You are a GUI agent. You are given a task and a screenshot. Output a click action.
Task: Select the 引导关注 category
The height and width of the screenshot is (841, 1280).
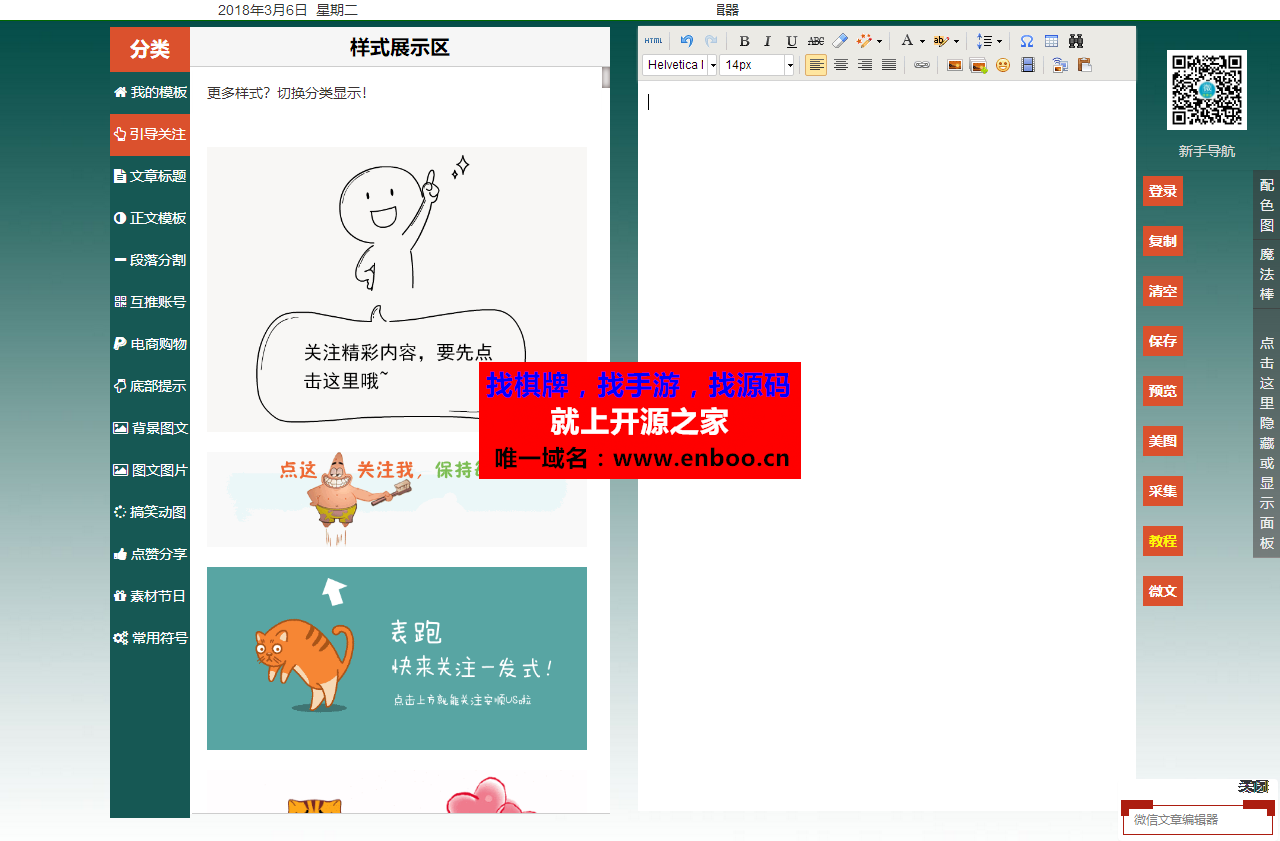pos(150,134)
